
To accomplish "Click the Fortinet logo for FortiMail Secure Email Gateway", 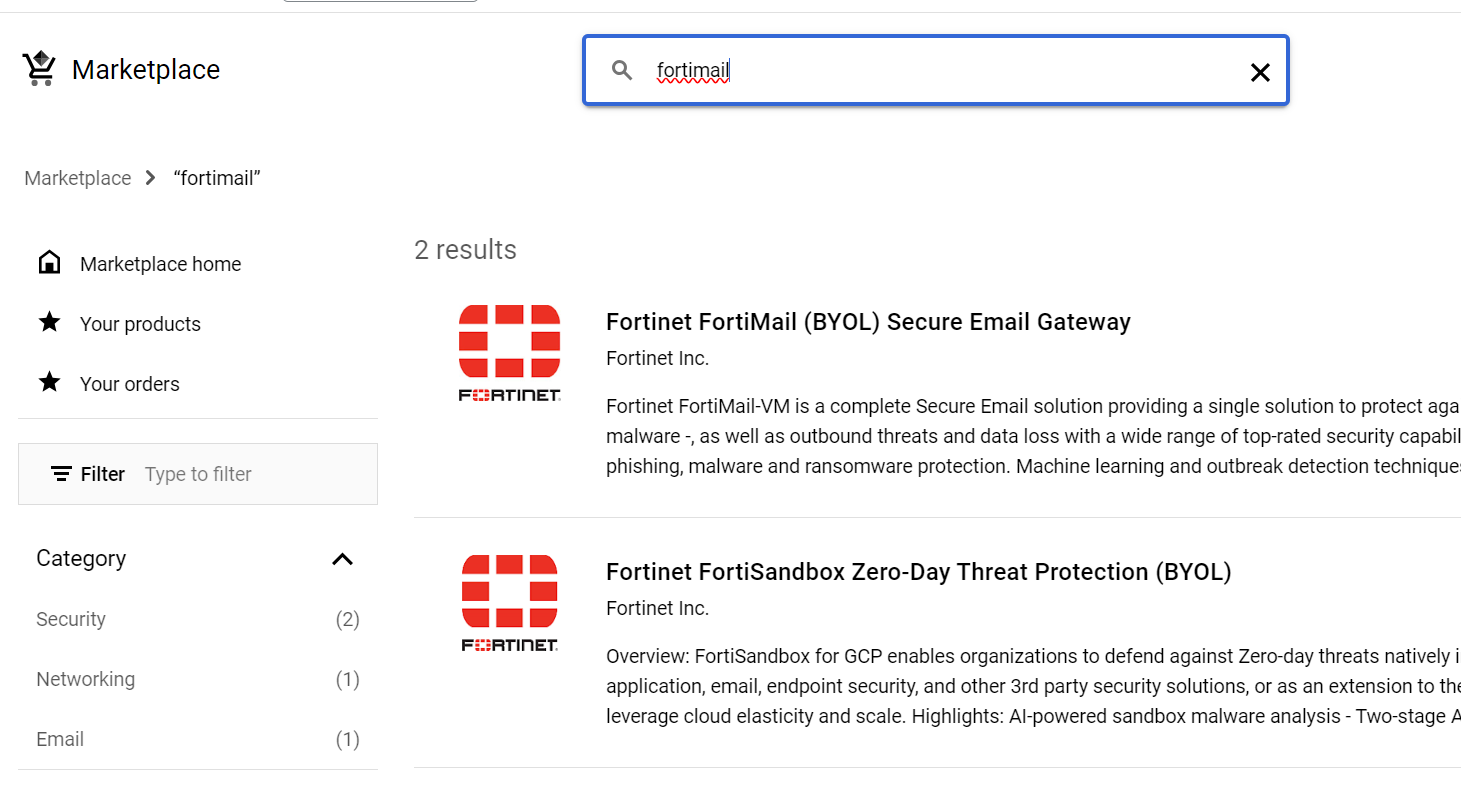I will pyautogui.click(x=509, y=352).
